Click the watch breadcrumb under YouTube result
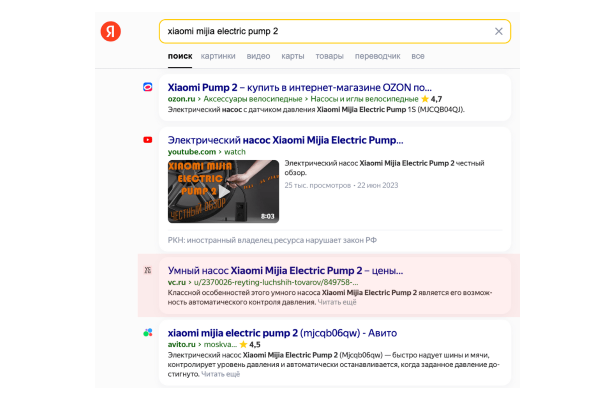600x400 pixels. 235,152
